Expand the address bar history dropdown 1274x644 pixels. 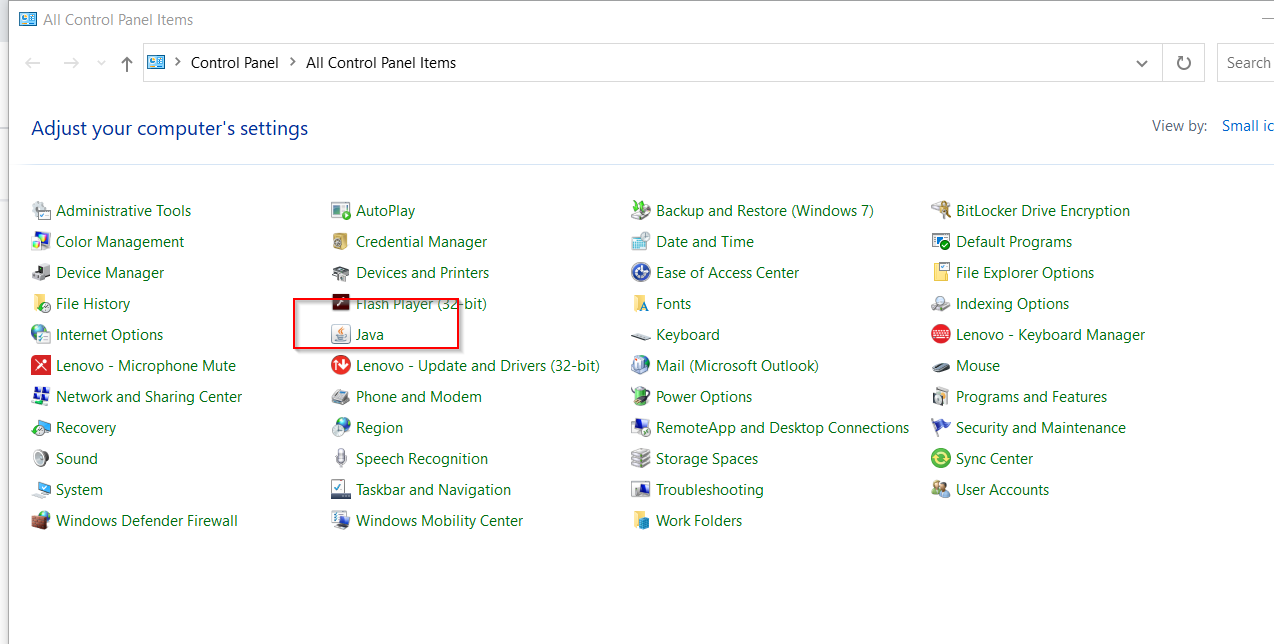(1142, 63)
